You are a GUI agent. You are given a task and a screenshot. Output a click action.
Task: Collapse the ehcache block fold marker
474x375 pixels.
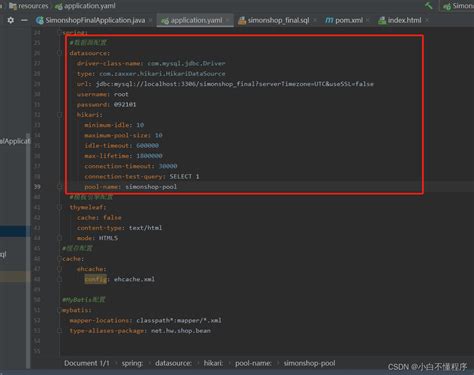coord(59,269)
